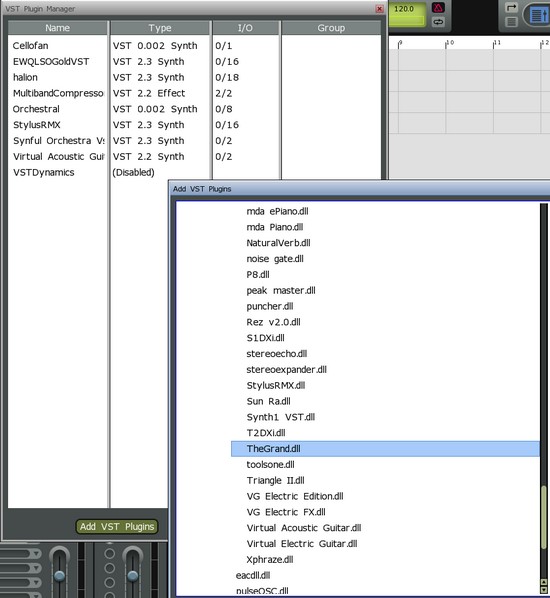
Task: Select Sun Ra.dll in the file list
Action: pos(269,401)
